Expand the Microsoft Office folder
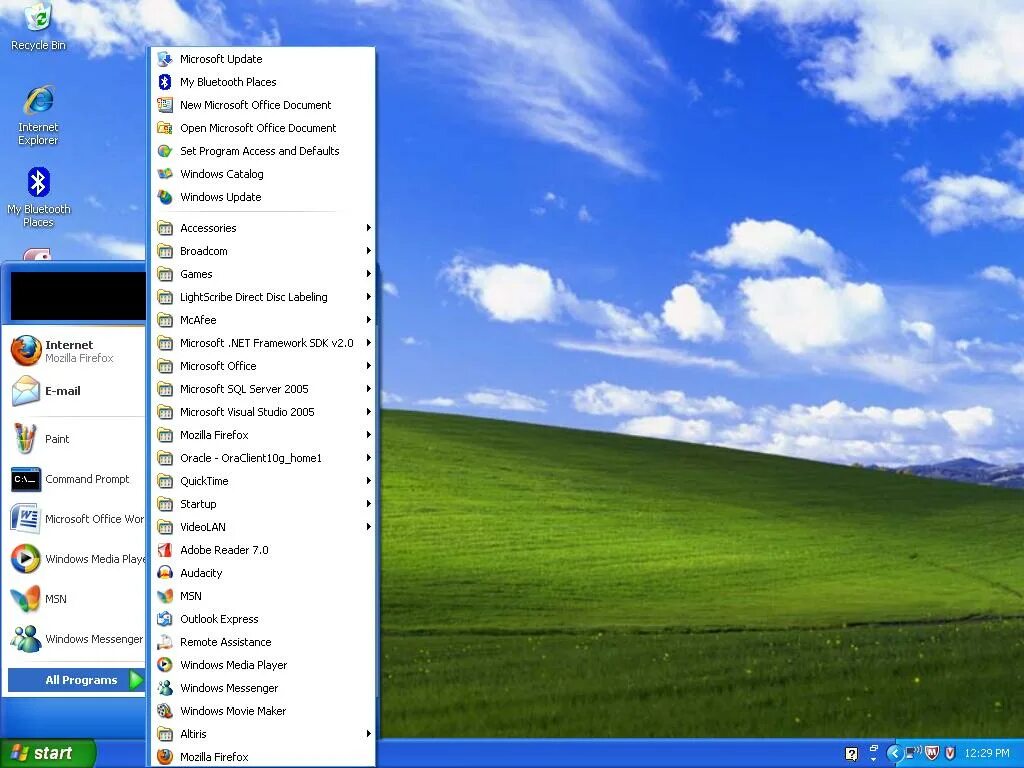This screenshot has height=768, width=1024. [x=263, y=366]
